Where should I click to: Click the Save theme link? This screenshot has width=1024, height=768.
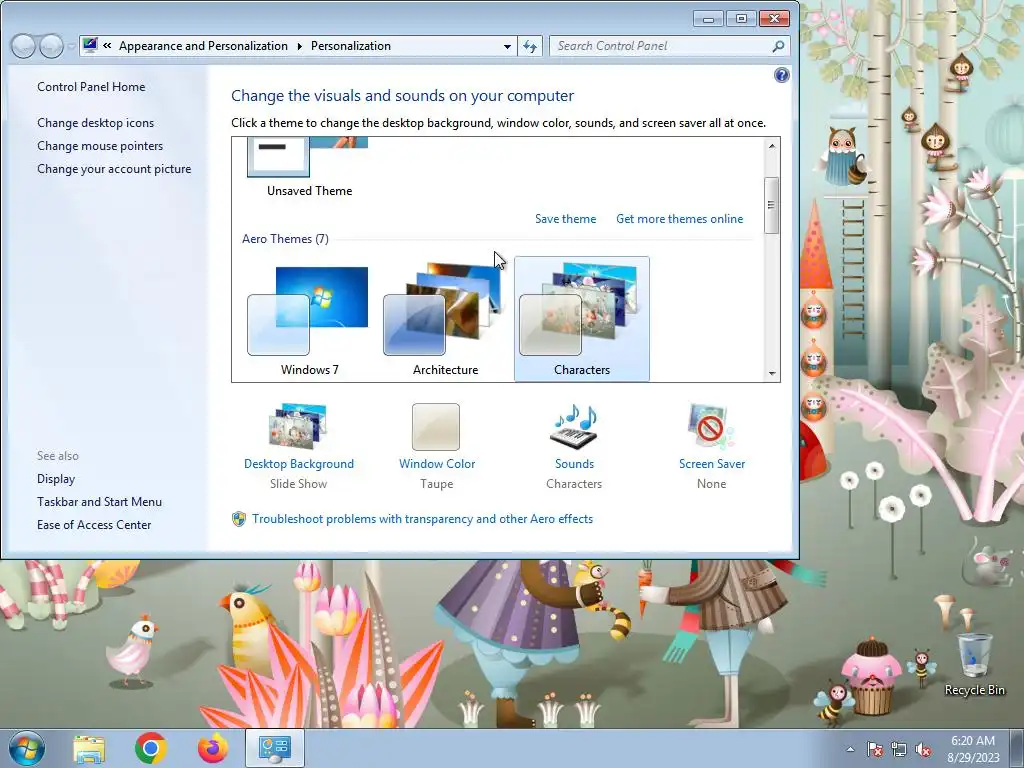tap(566, 219)
